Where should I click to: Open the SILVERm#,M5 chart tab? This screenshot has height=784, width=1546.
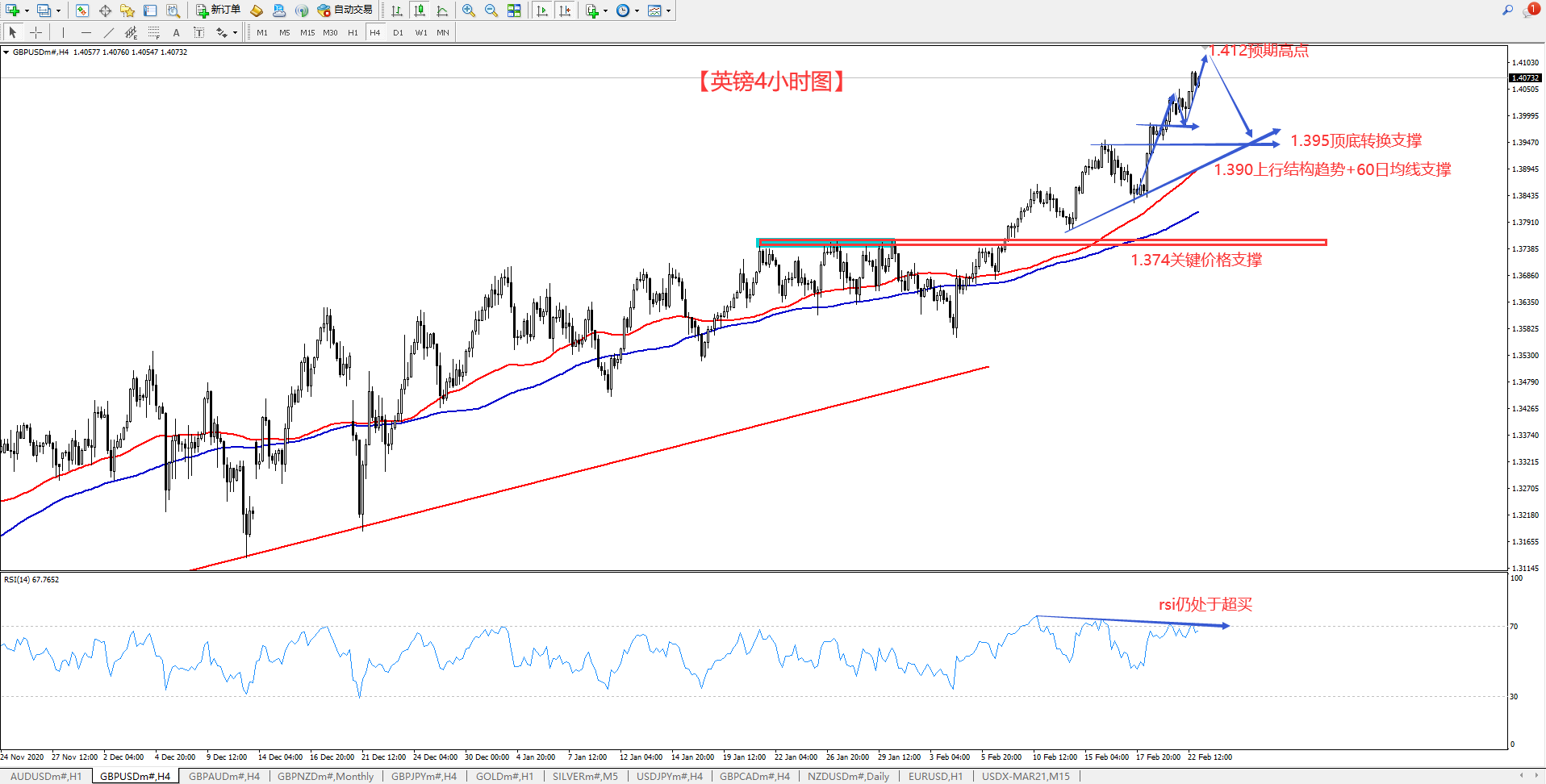click(x=585, y=776)
